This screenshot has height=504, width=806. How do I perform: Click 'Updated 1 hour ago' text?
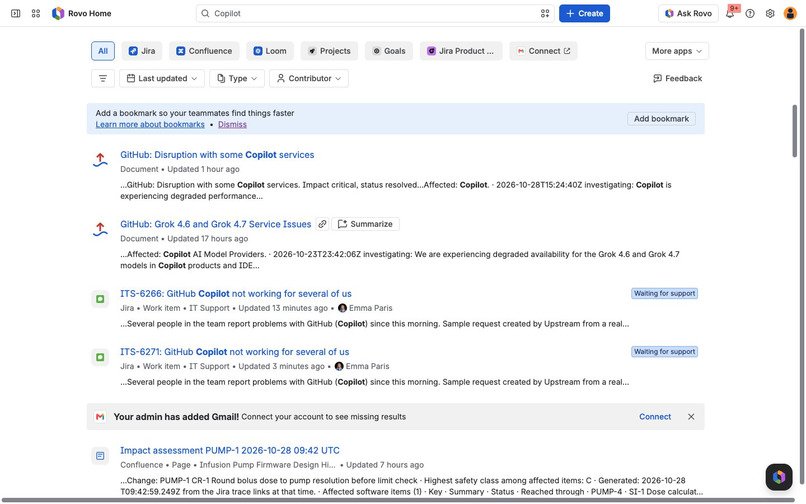pyautogui.click(x=203, y=169)
